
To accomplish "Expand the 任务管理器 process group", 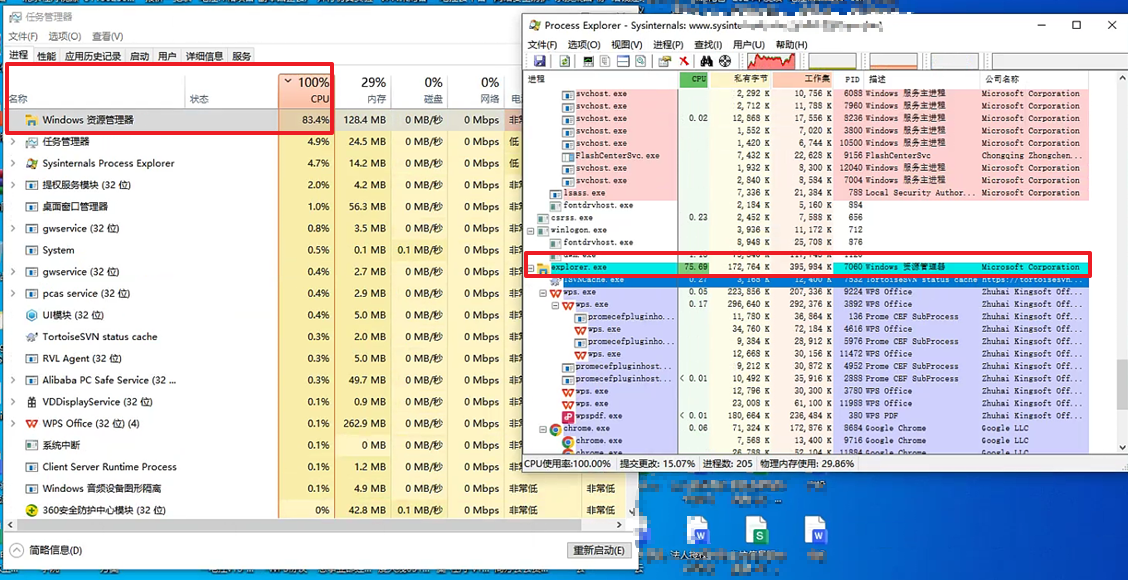I will tap(13, 142).
